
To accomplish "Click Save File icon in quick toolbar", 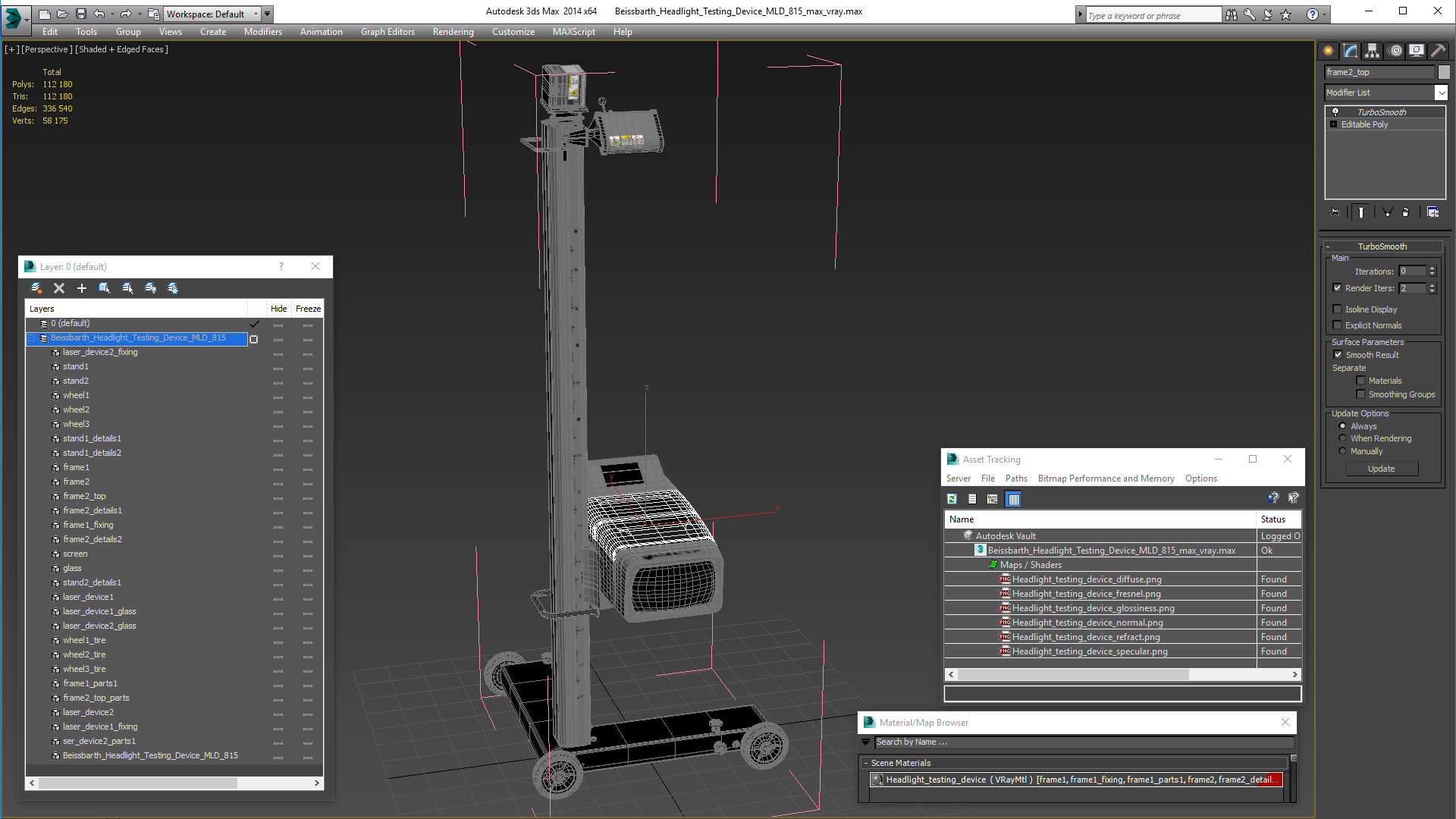I will click(x=80, y=14).
